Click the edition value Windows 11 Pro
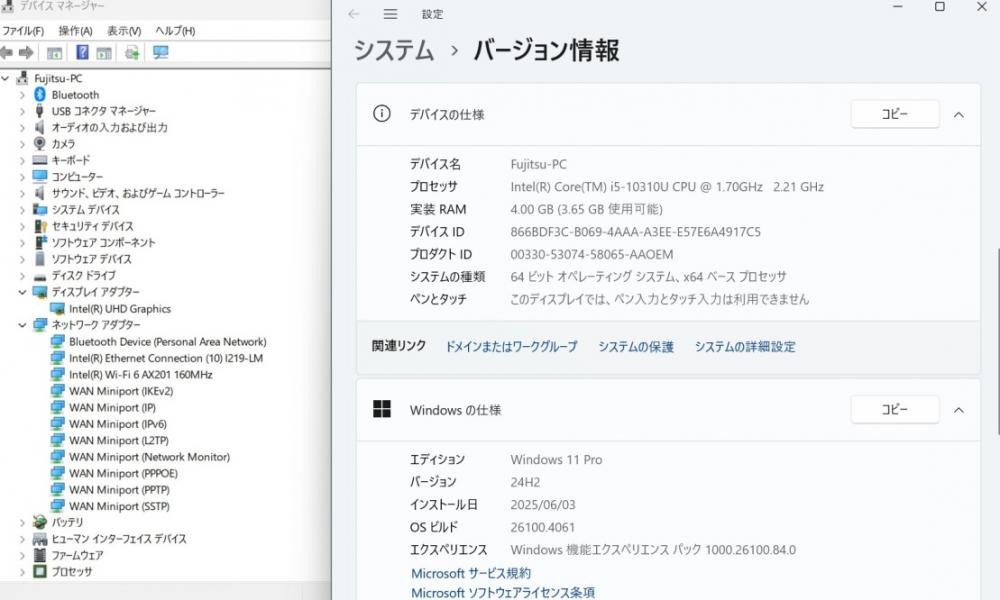The width and height of the screenshot is (1000, 600). pos(556,459)
